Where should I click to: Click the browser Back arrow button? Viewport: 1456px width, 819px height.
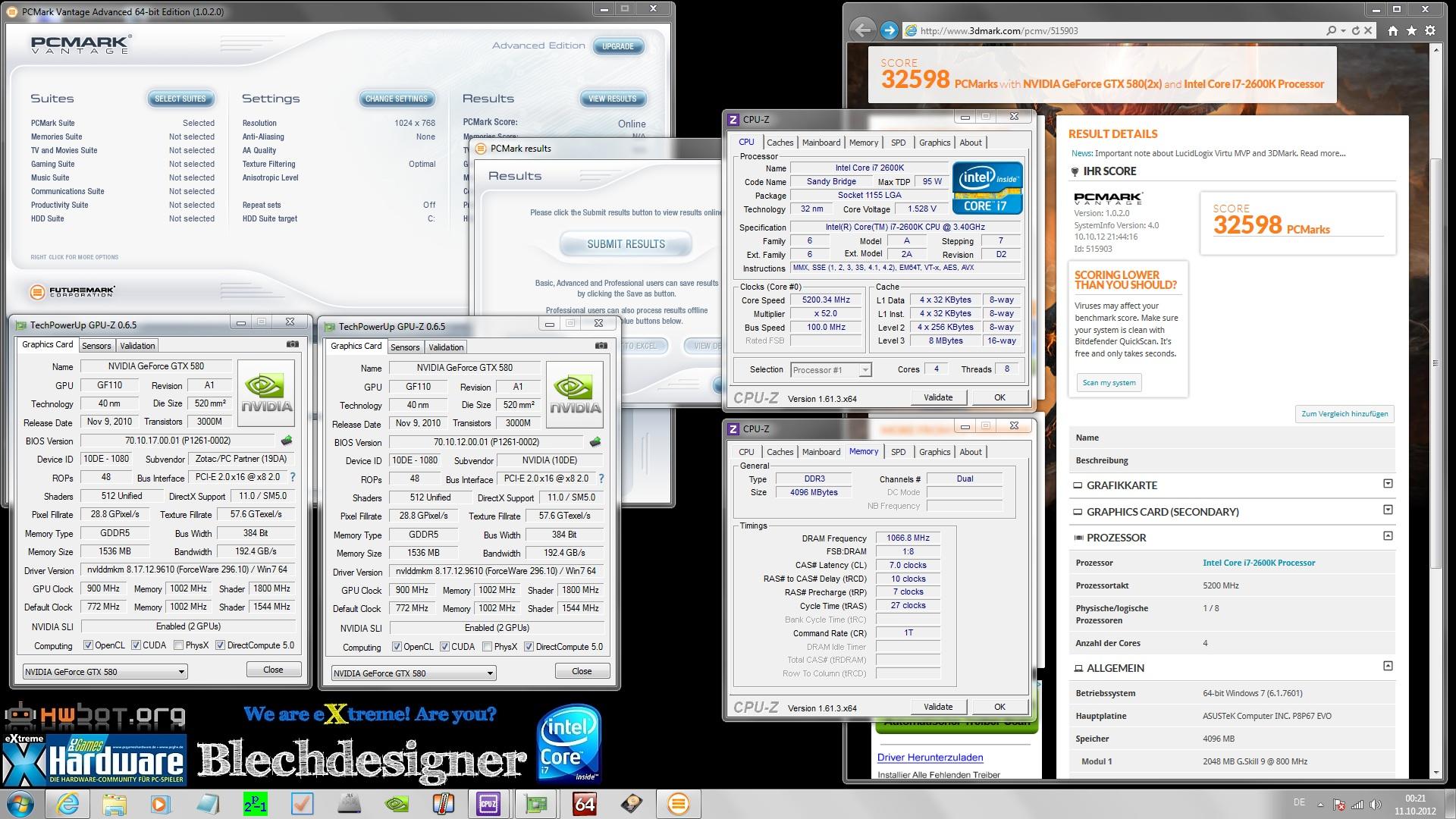[x=862, y=30]
